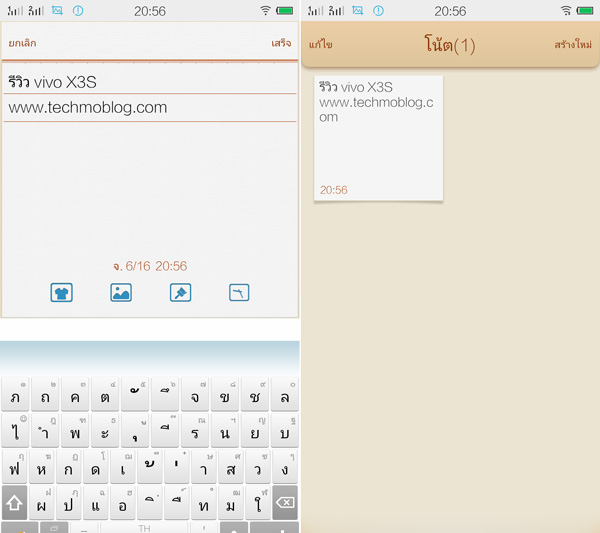The width and height of the screenshot is (600, 533).
Task: Tap the เ key
Action: pyautogui.click(x=123, y=466)
